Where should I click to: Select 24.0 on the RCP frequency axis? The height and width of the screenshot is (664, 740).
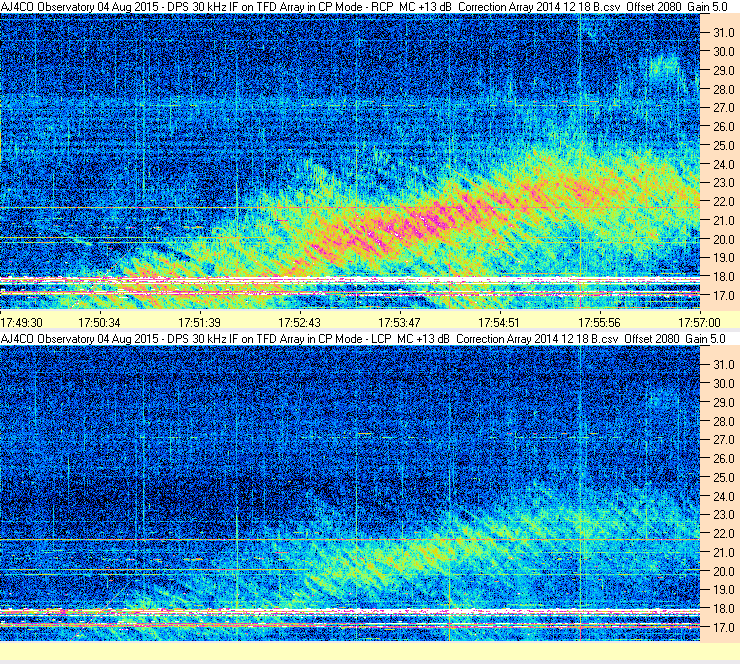coord(723,164)
